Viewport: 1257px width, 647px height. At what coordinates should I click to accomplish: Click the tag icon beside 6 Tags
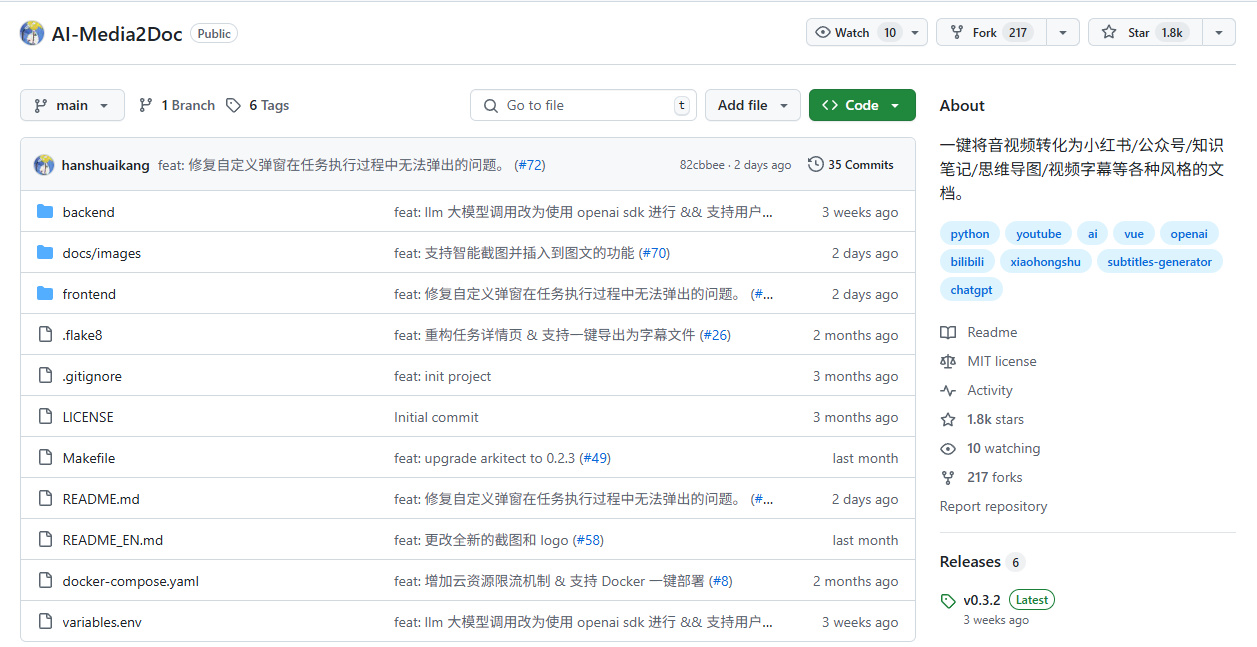pos(233,105)
